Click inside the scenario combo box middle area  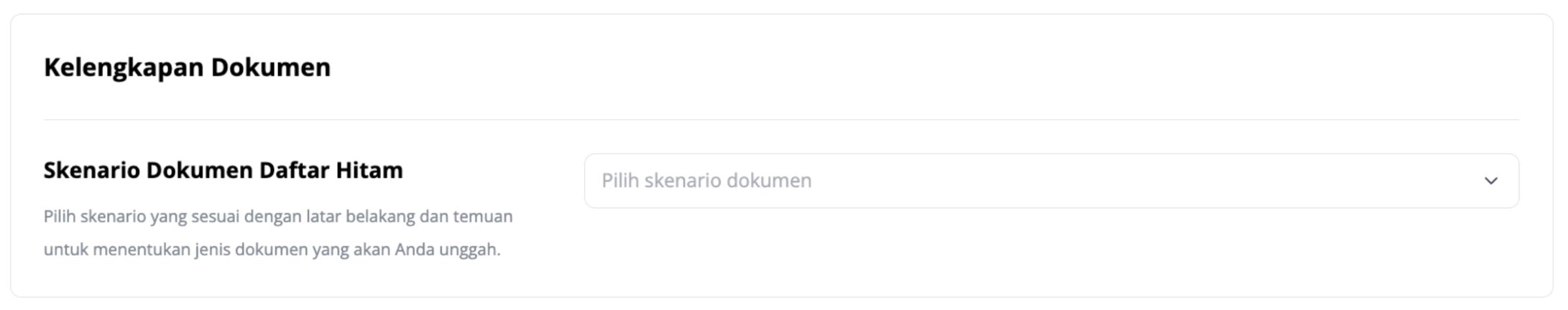tap(1051, 181)
